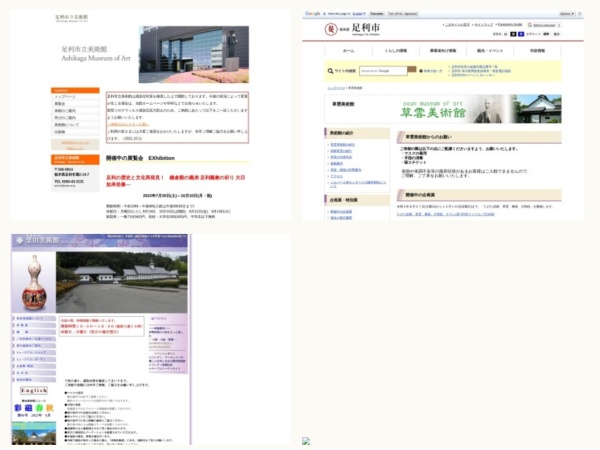Click the 足利市内のイベントカレンダー link
This screenshot has height=450, width=600.
pyautogui.click(x=473, y=75)
